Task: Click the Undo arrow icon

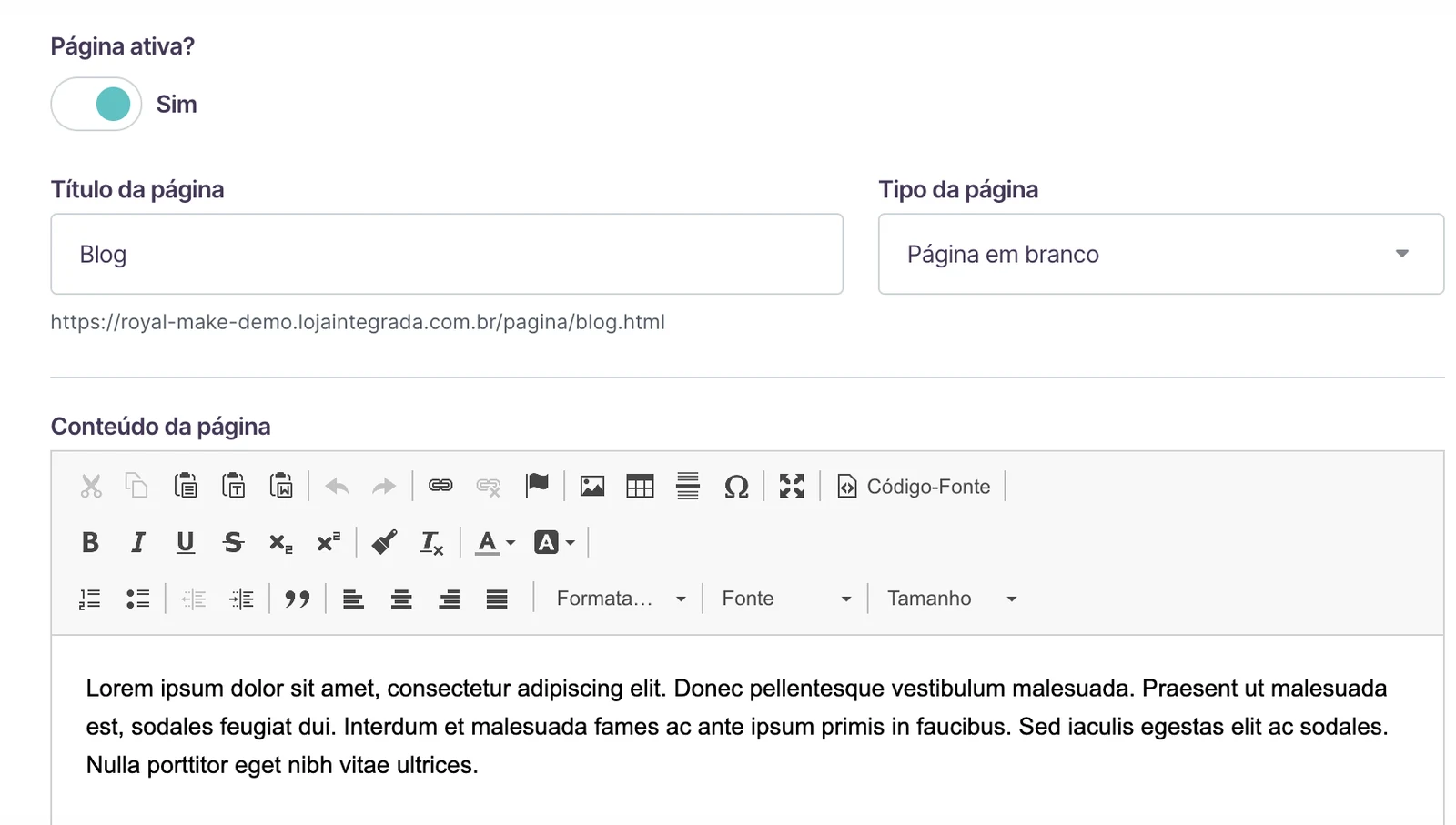Action: 337,486
